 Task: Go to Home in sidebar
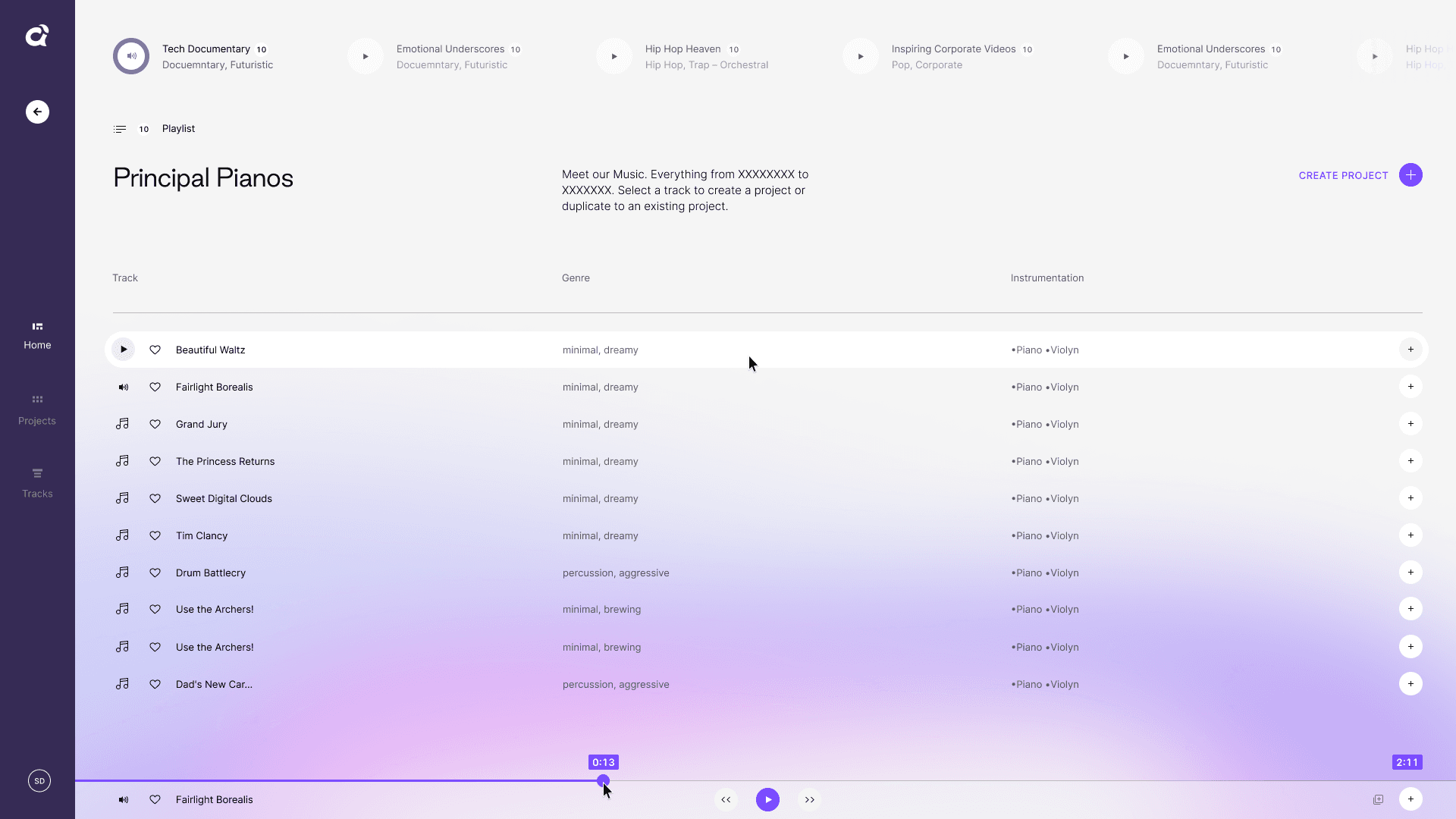(x=37, y=334)
